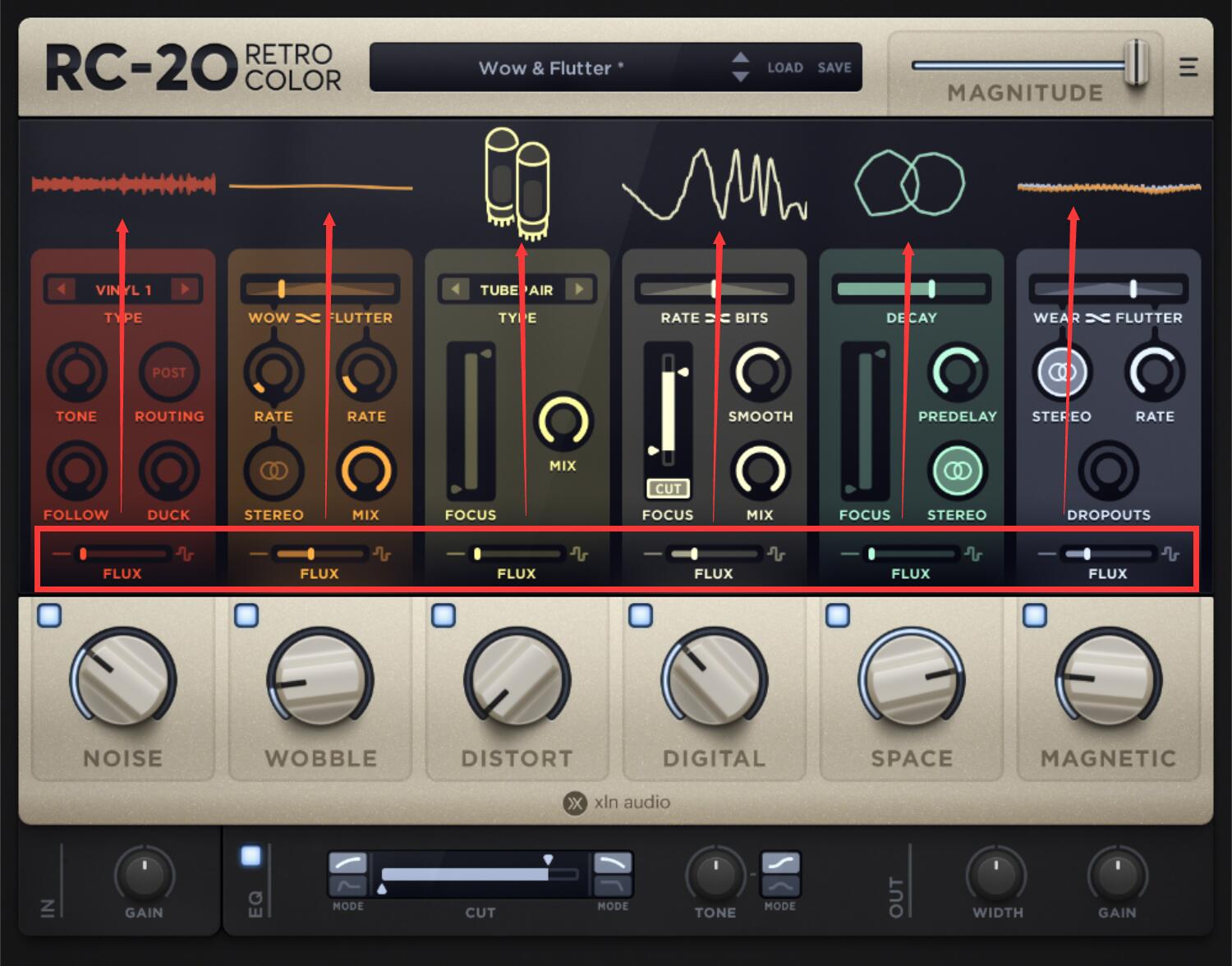Image resolution: width=1232 pixels, height=966 pixels.
Task: Select previous preset with down arrow
Action: point(740,76)
